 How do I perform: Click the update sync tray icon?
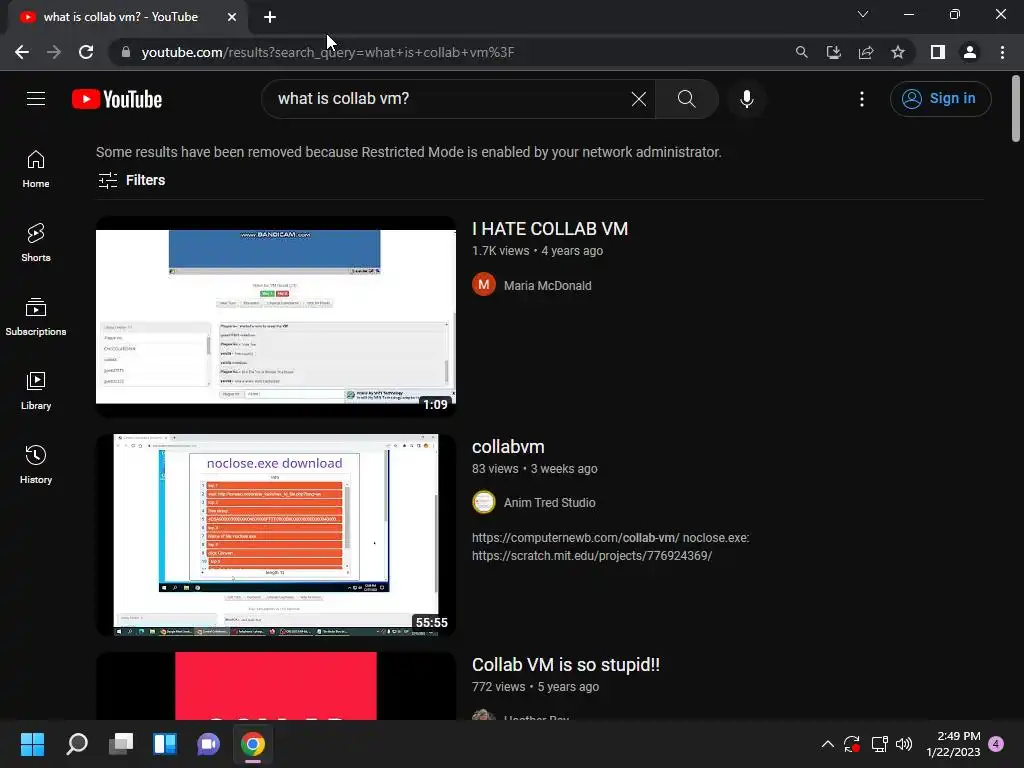tap(852, 744)
